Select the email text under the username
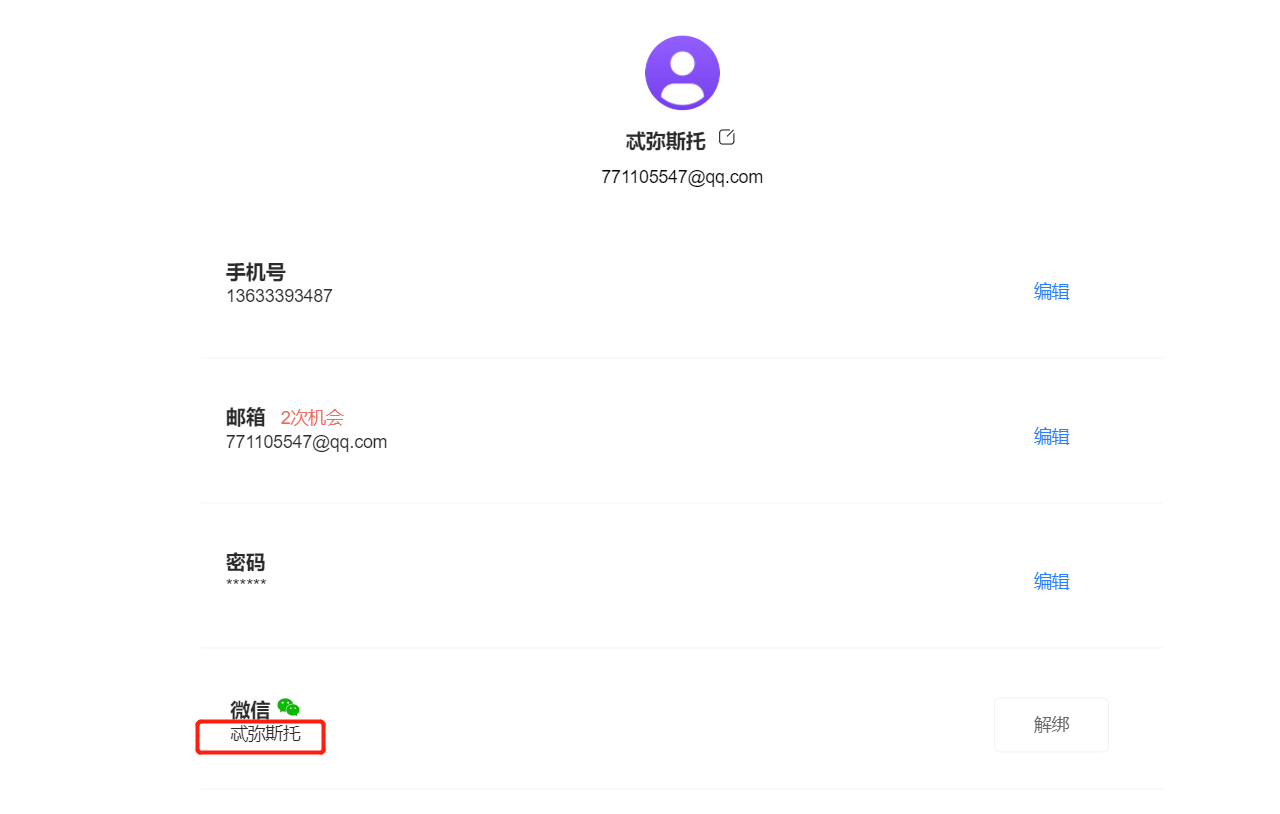This screenshot has height=814, width=1280. click(682, 177)
